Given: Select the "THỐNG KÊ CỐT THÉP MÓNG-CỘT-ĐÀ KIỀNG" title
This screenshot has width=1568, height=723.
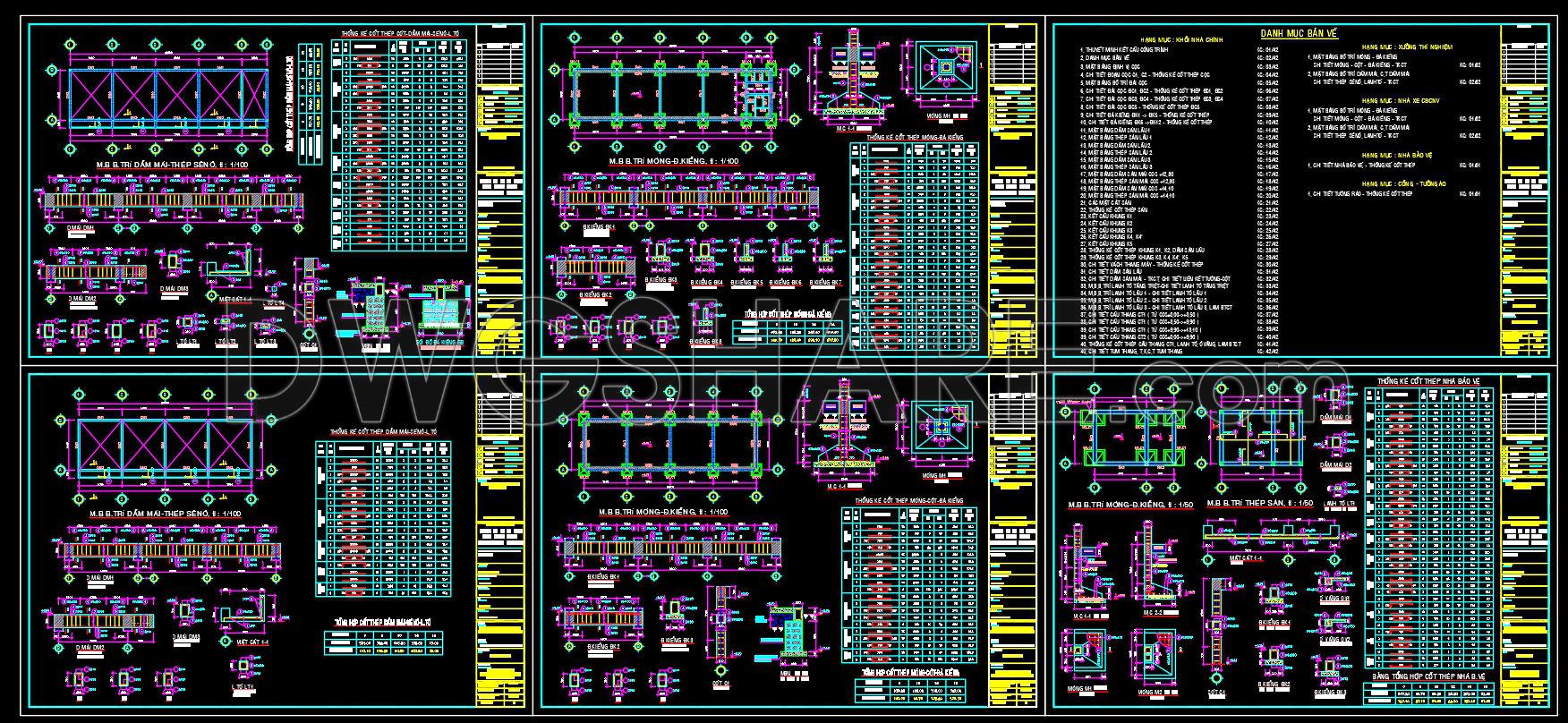Looking at the screenshot, I should [x=908, y=500].
